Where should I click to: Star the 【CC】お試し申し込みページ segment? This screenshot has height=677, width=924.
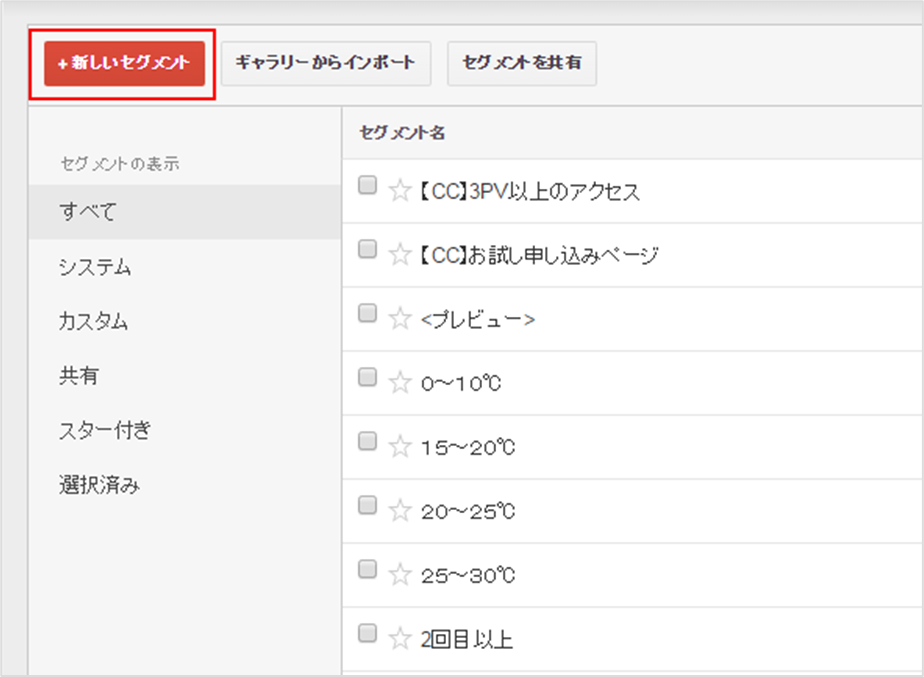(x=400, y=255)
